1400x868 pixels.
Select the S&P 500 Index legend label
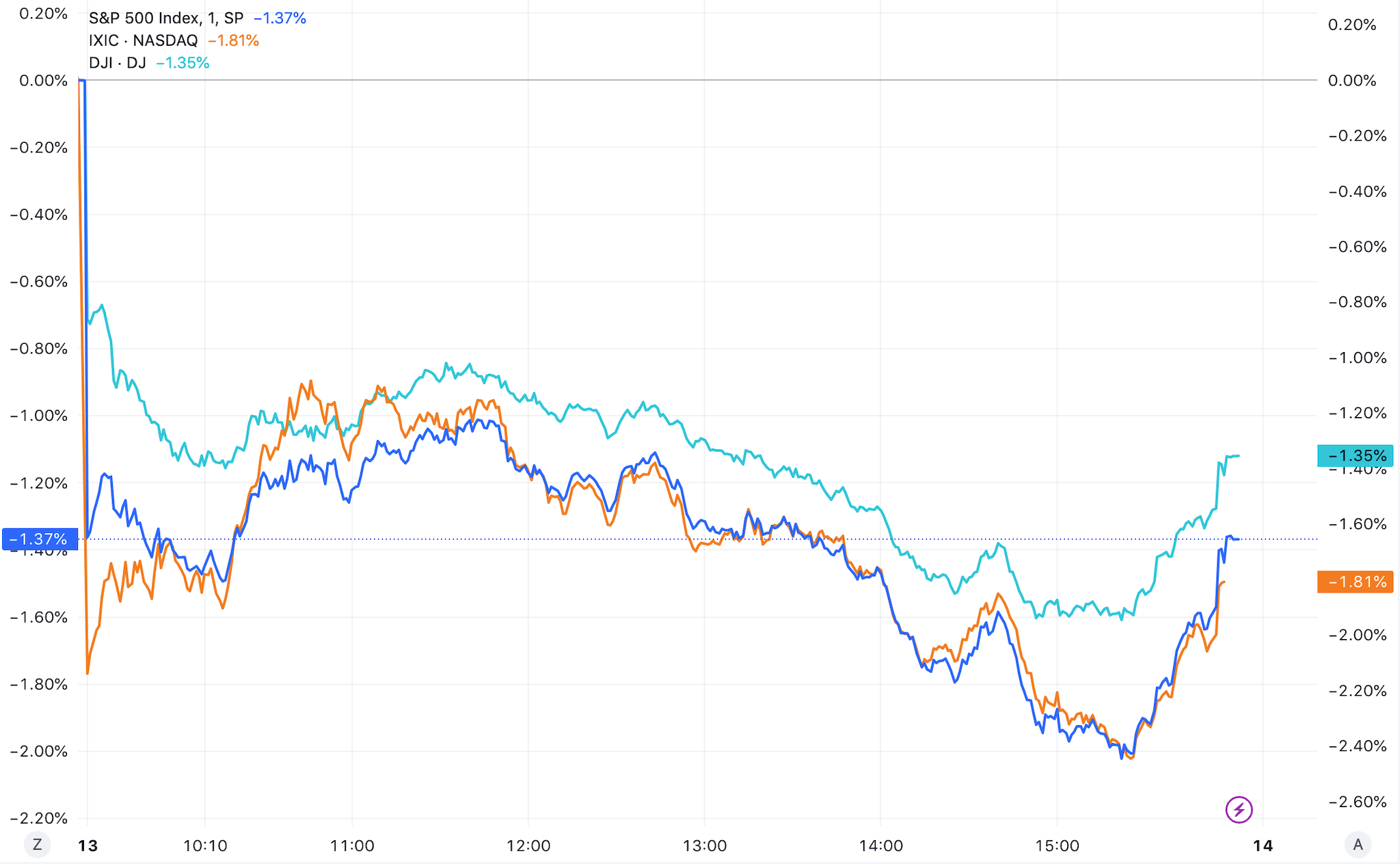(166, 18)
